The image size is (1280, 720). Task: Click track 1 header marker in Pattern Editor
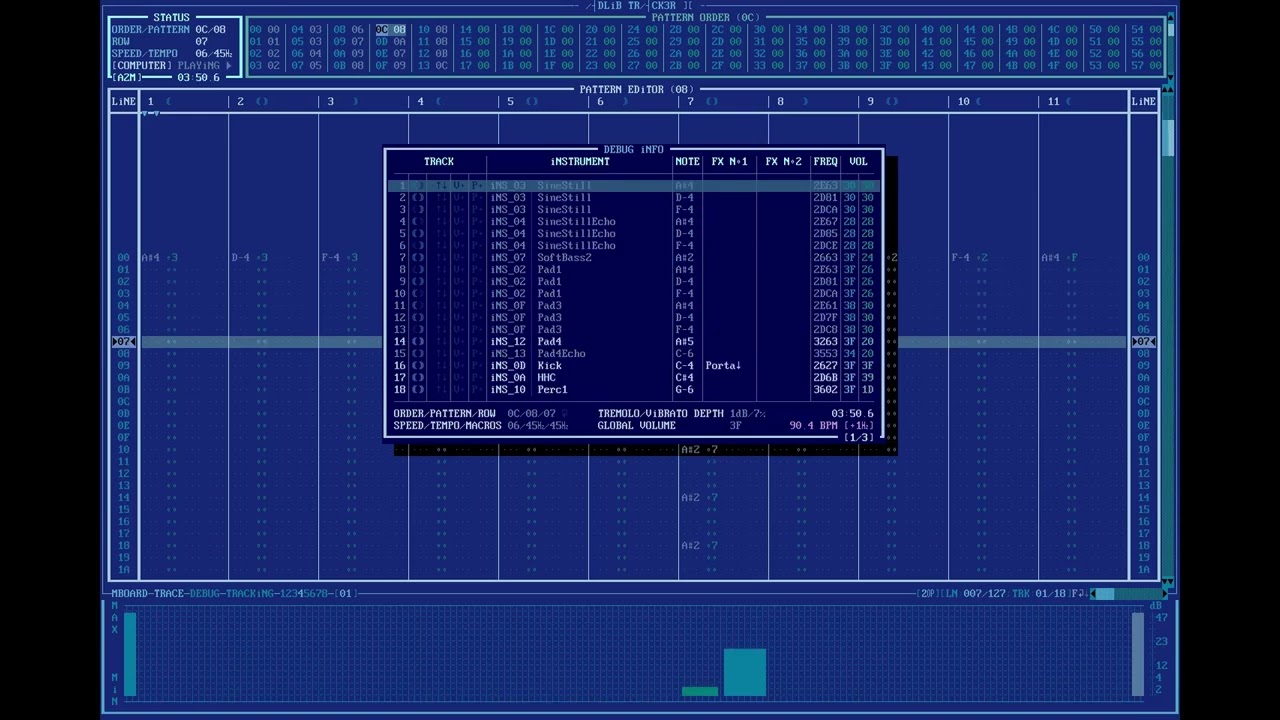point(168,102)
